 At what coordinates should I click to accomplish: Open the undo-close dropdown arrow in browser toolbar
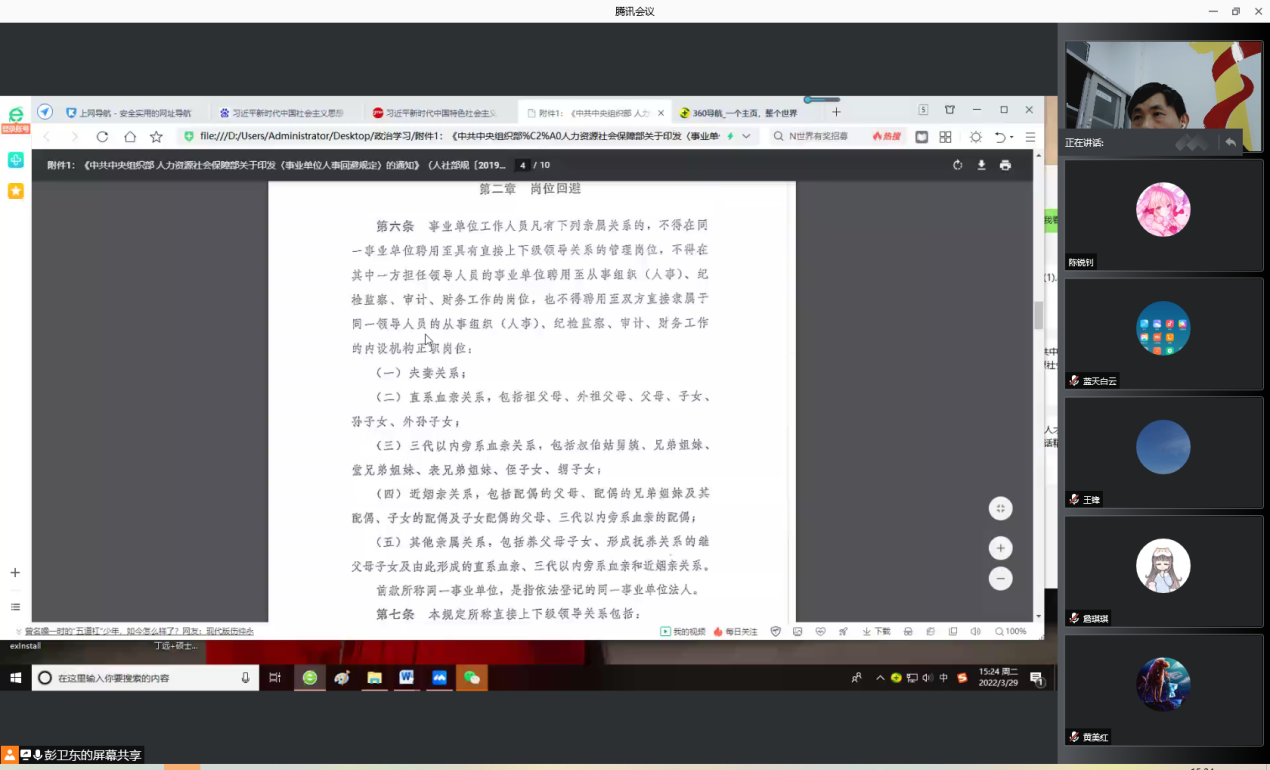coord(1012,137)
